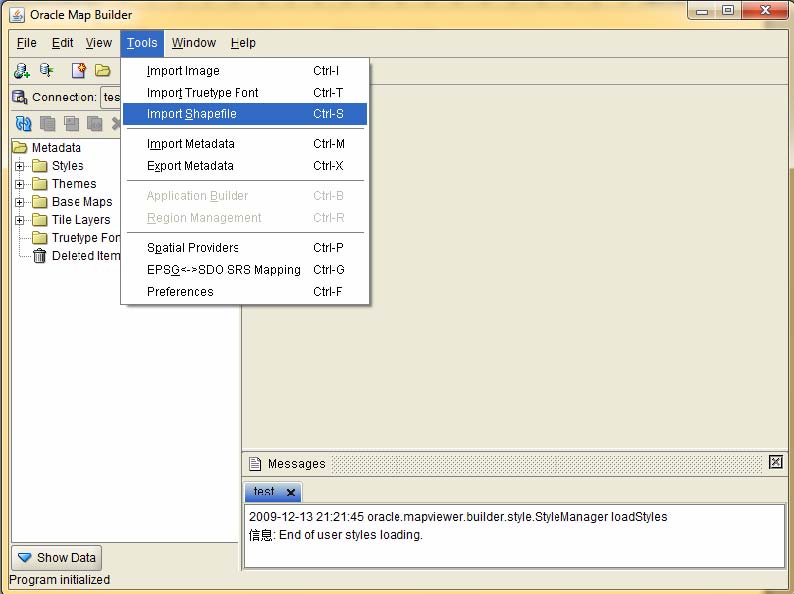
Task: Click the grayed duplicate pages icon
Action: (x=48, y=123)
